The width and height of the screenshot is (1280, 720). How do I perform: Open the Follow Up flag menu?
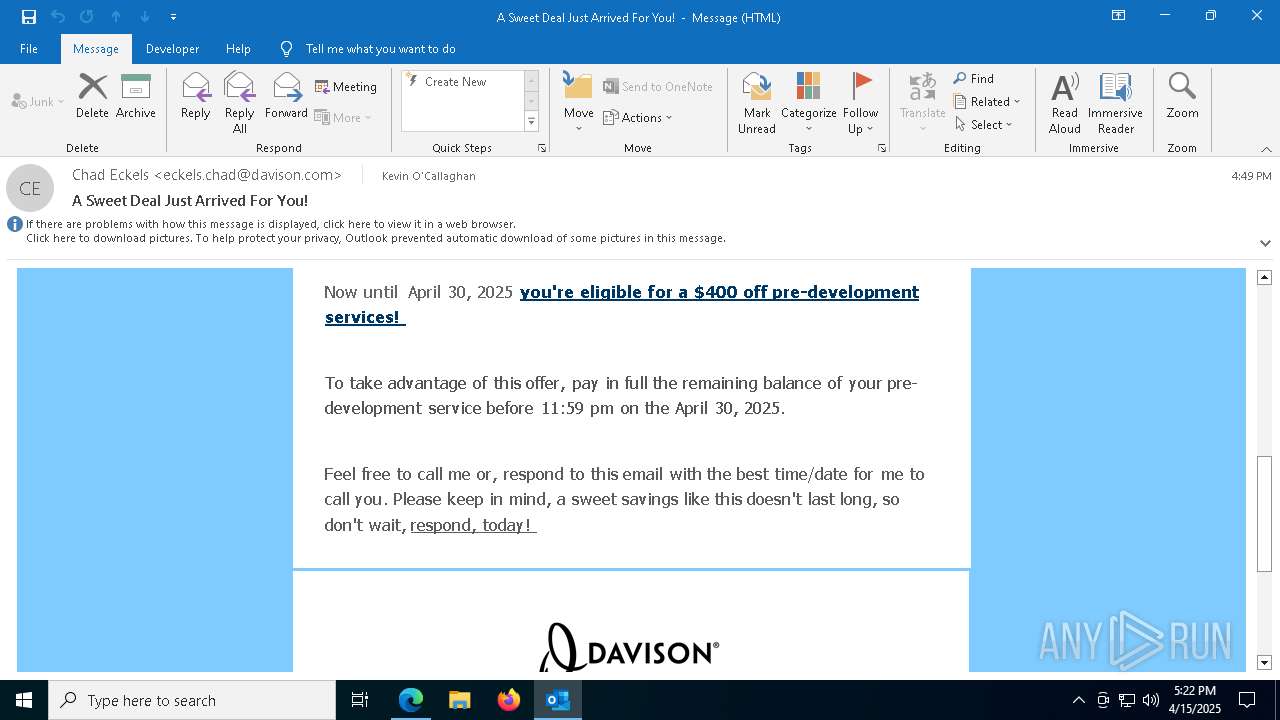click(x=860, y=102)
